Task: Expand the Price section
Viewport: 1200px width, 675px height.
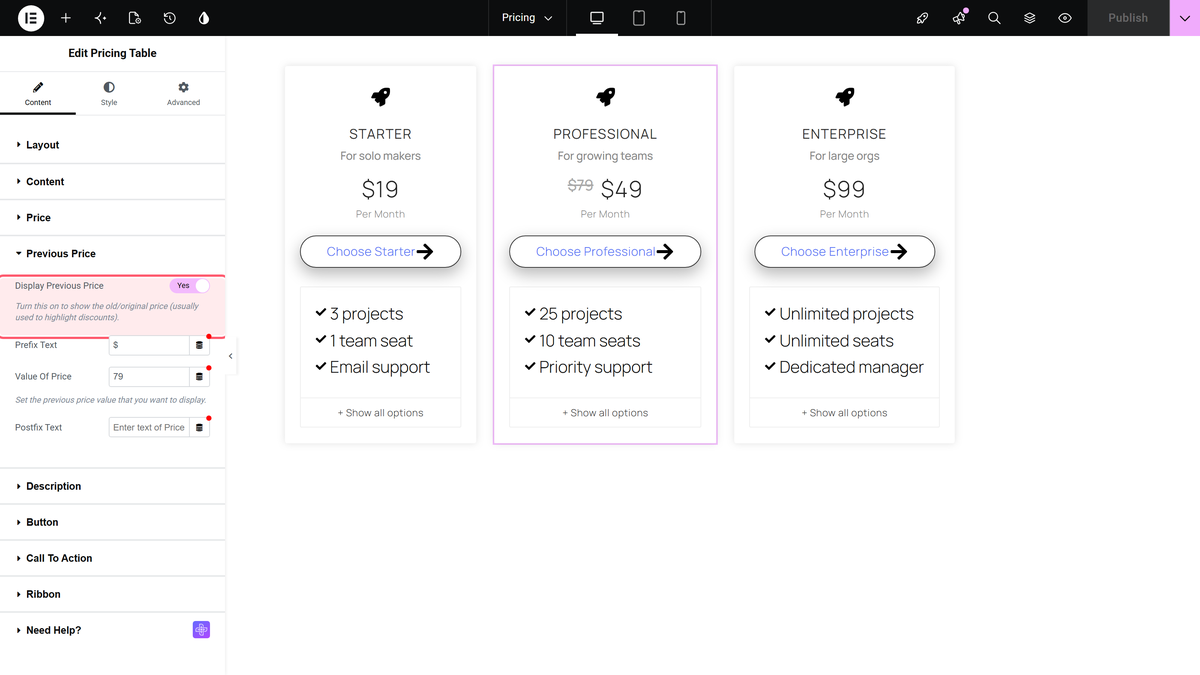Action: [x=113, y=218]
